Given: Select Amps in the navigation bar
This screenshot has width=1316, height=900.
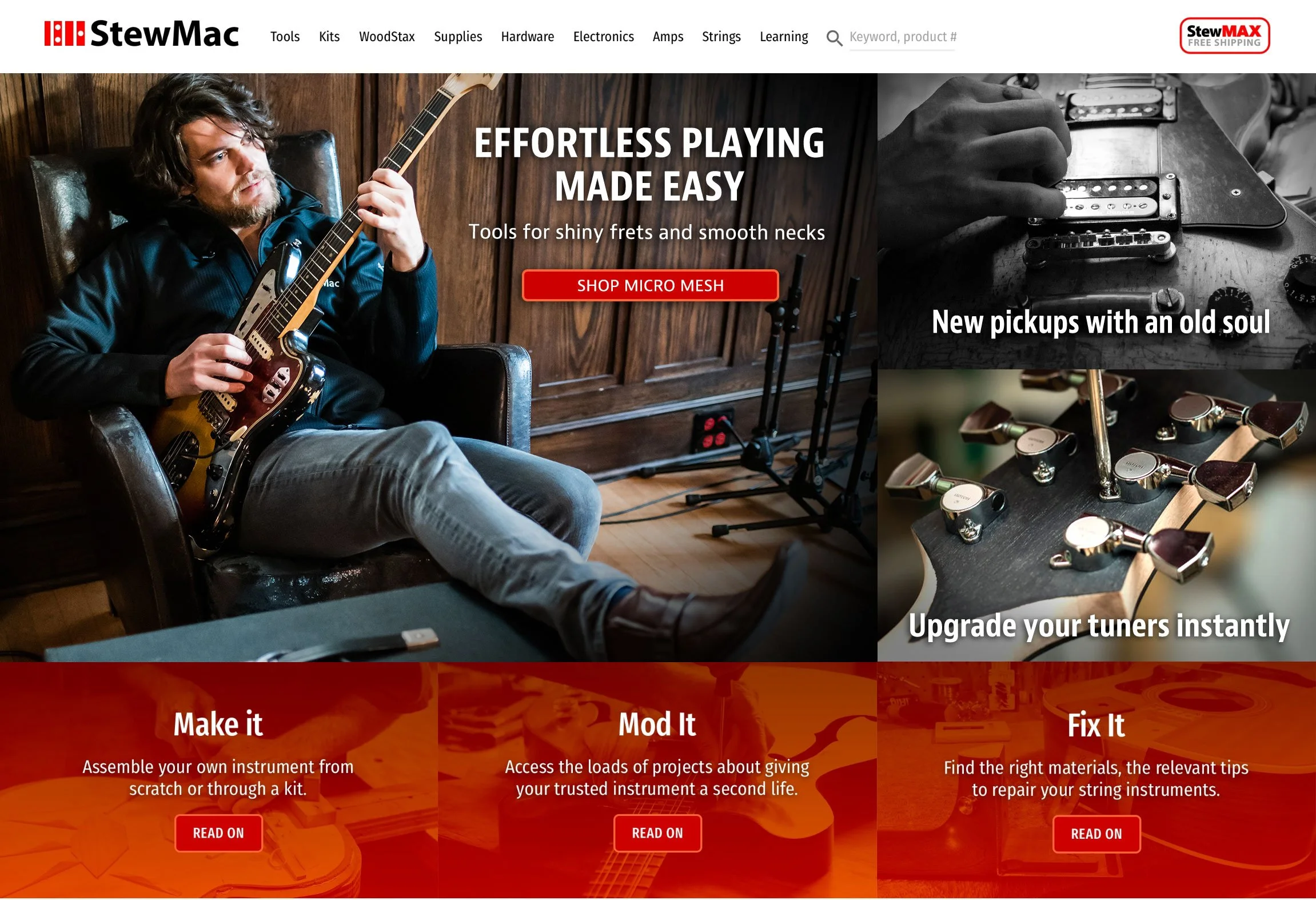Looking at the screenshot, I should tap(668, 37).
